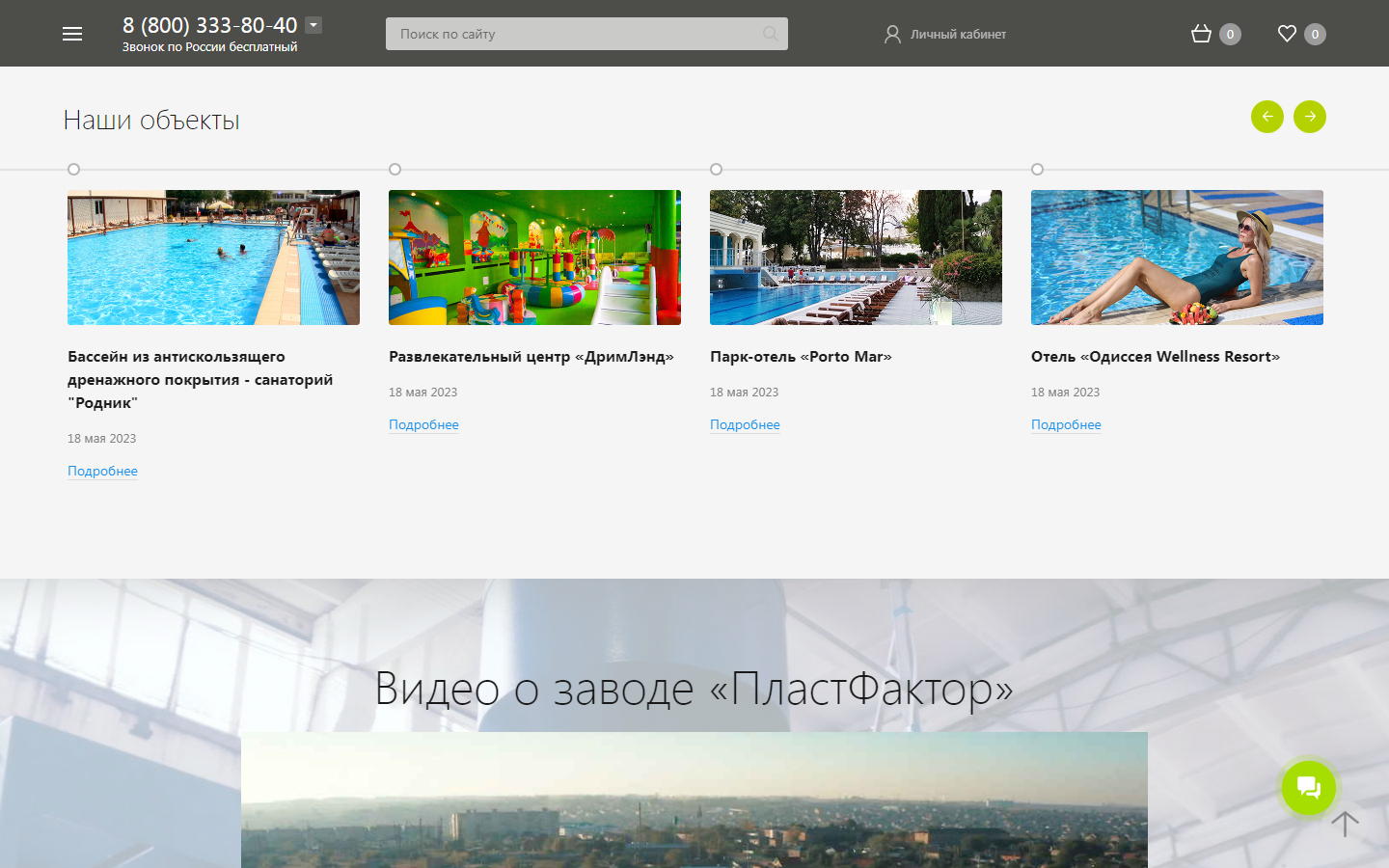Click Подробнее under Парк-отель Porto Mar
The width and height of the screenshot is (1389, 868).
745,424
